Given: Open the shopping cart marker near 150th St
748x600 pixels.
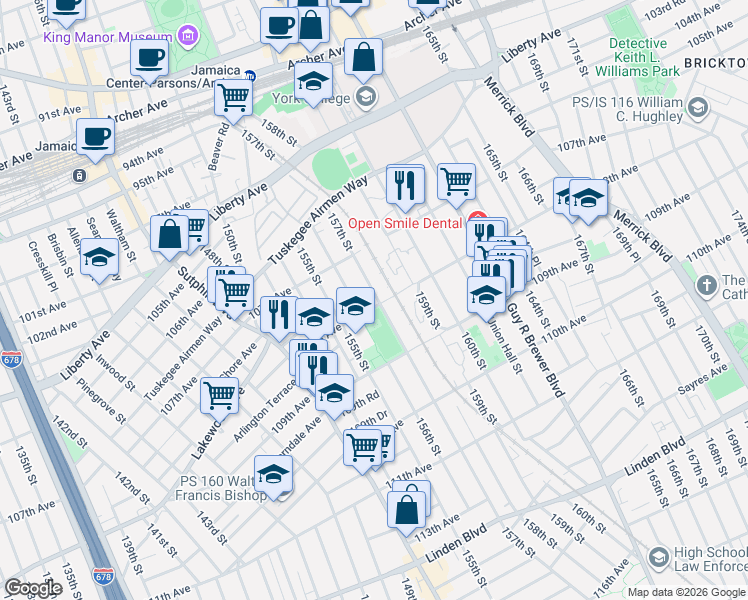Looking at the screenshot, I should tap(234, 296).
